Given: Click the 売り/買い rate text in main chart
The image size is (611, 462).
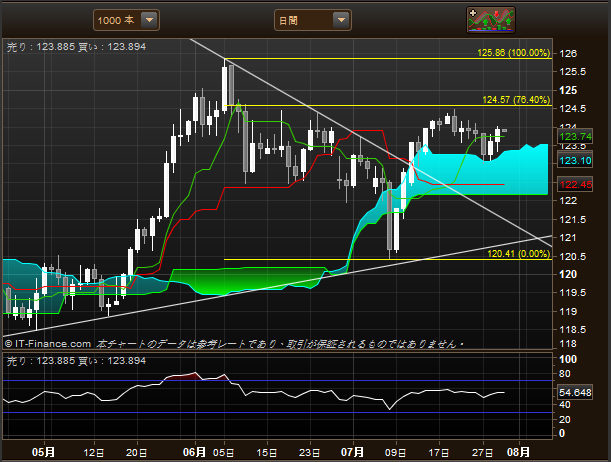Looking at the screenshot, I should [76, 47].
